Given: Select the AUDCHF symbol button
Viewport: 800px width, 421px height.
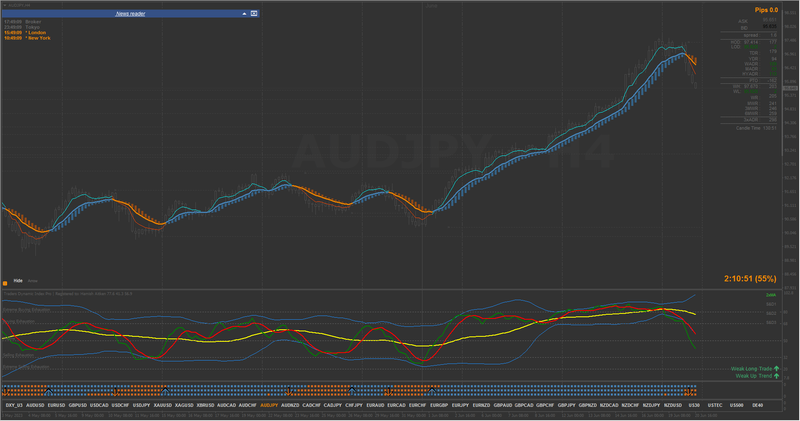Looking at the screenshot, I should (247, 405).
